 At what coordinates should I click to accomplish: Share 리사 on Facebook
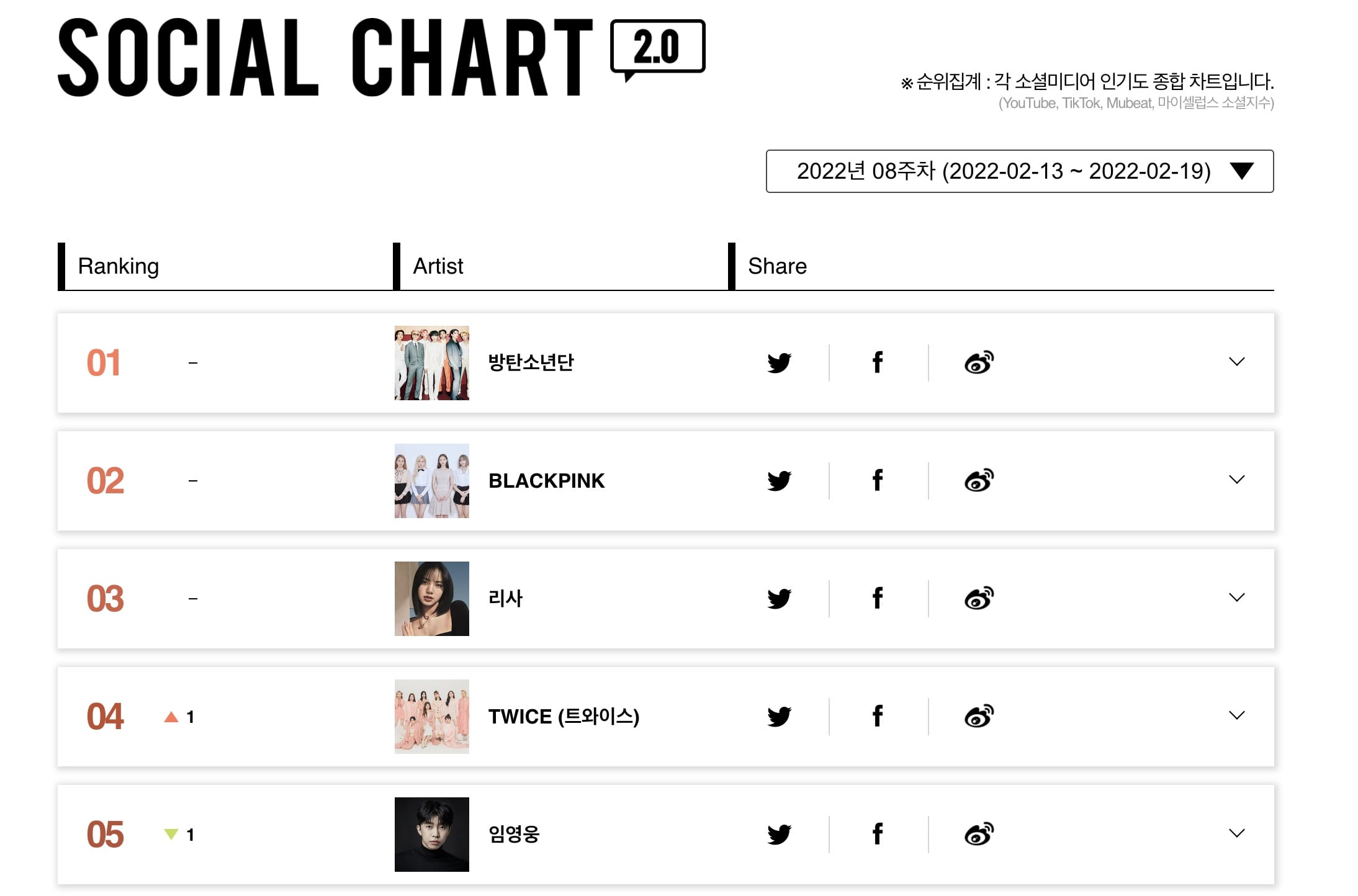[878, 598]
